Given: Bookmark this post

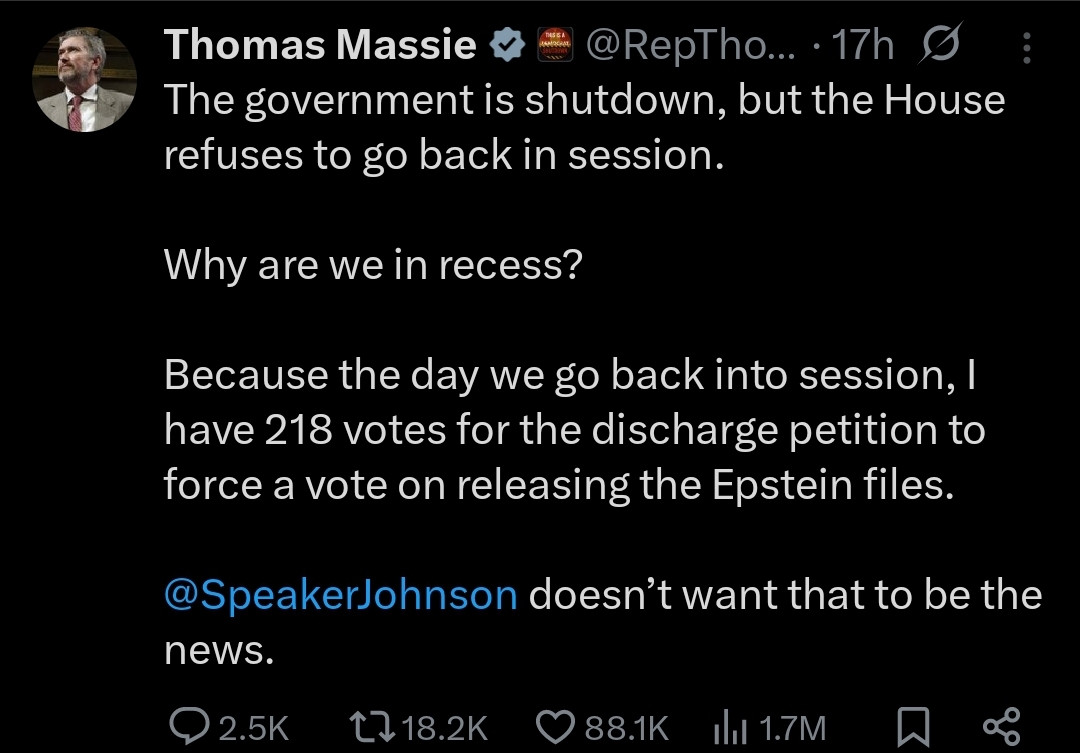Looking at the screenshot, I should click(909, 725).
